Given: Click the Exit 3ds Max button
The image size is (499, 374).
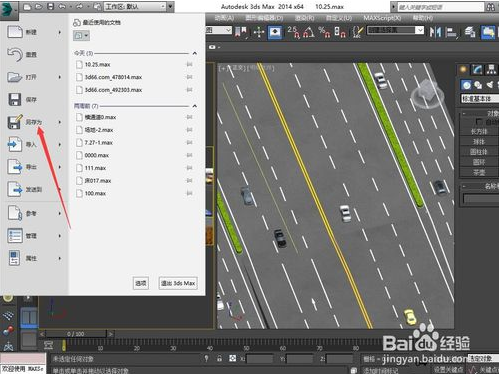Looking at the screenshot, I should pyautogui.click(x=178, y=283).
